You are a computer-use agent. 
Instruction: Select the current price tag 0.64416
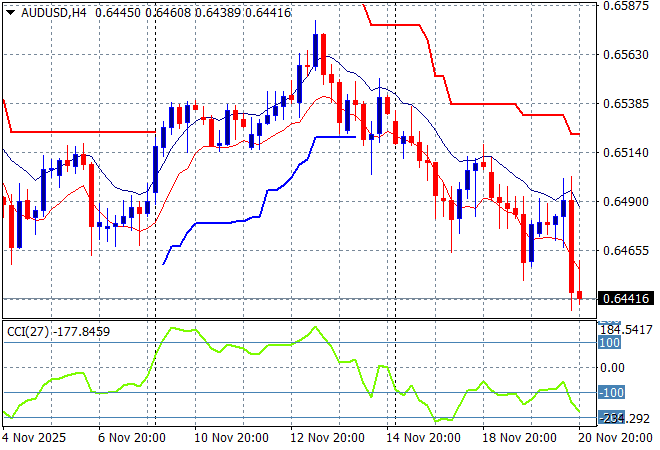pos(626,298)
